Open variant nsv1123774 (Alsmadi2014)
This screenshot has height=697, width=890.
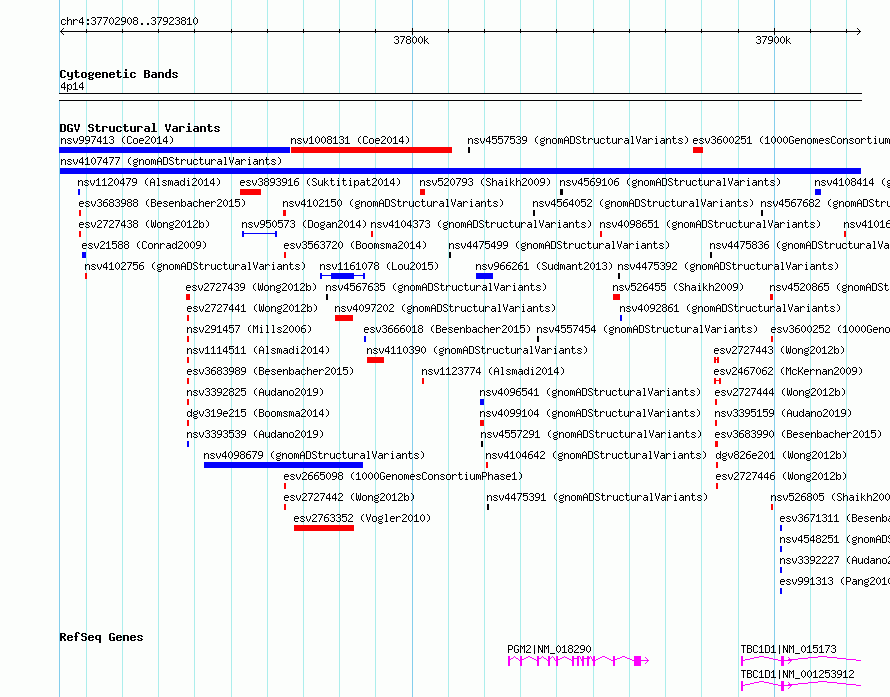493,371
